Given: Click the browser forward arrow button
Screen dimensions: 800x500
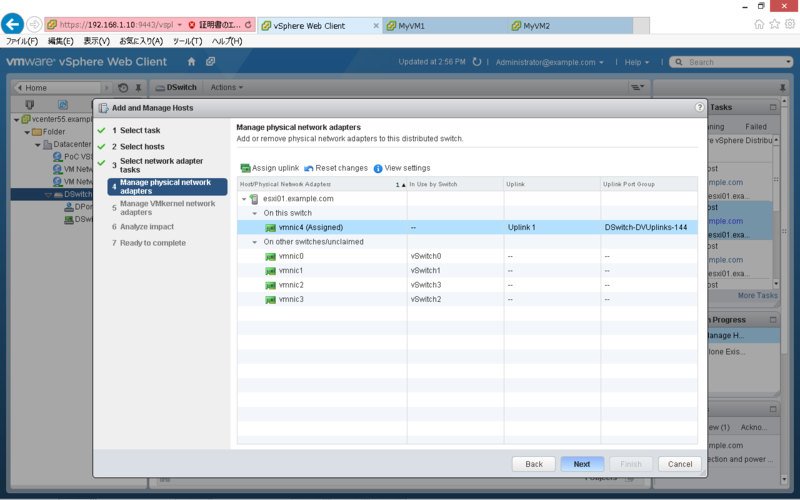Looking at the screenshot, I should pos(34,24).
